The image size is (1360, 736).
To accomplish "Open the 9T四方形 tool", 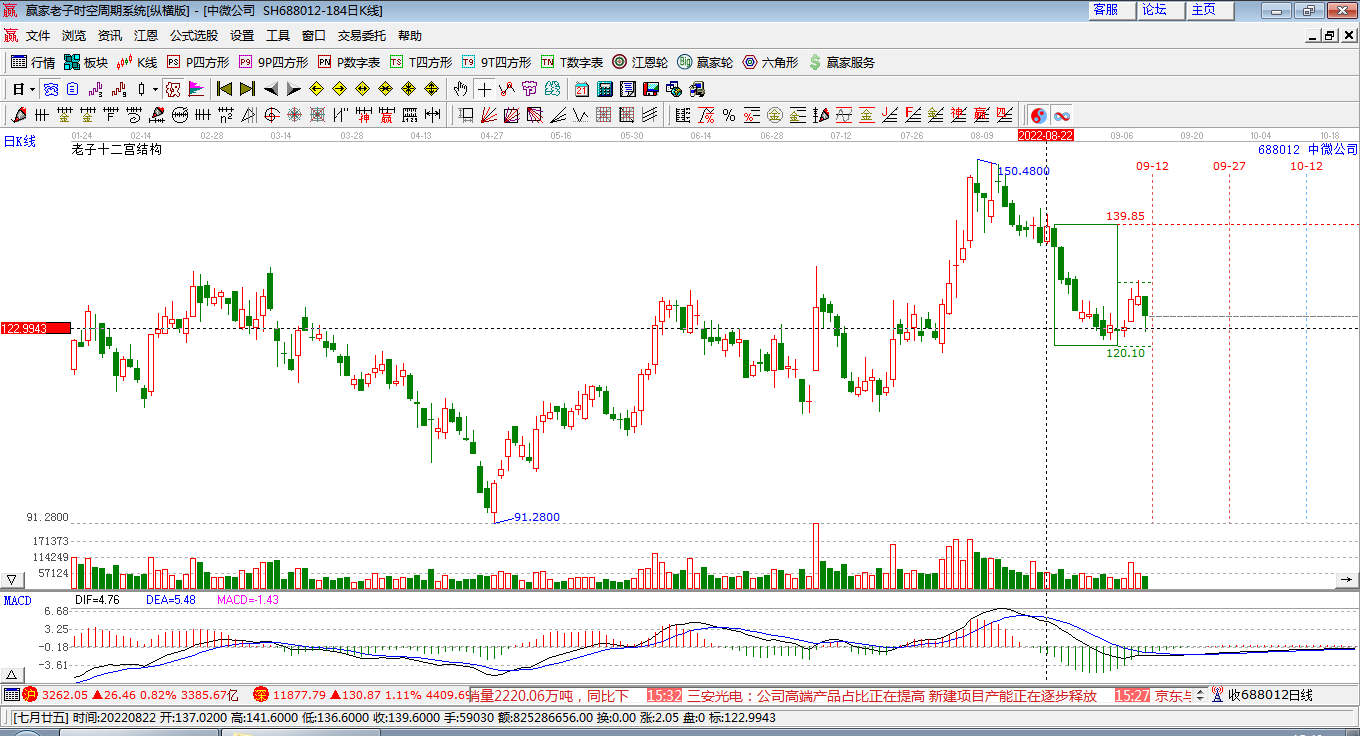I will tap(496, 62).
